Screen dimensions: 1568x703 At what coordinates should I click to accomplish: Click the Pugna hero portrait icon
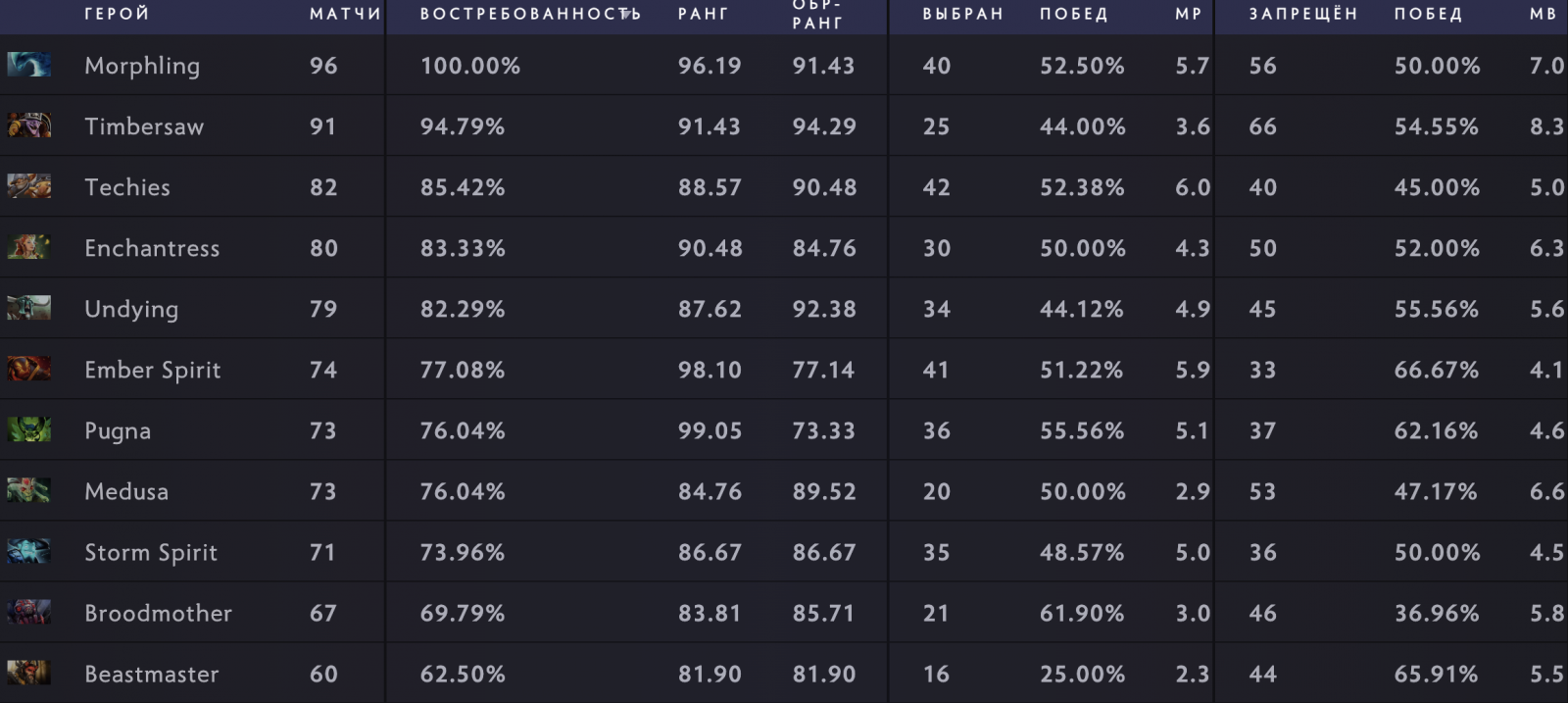click(28, 429)
